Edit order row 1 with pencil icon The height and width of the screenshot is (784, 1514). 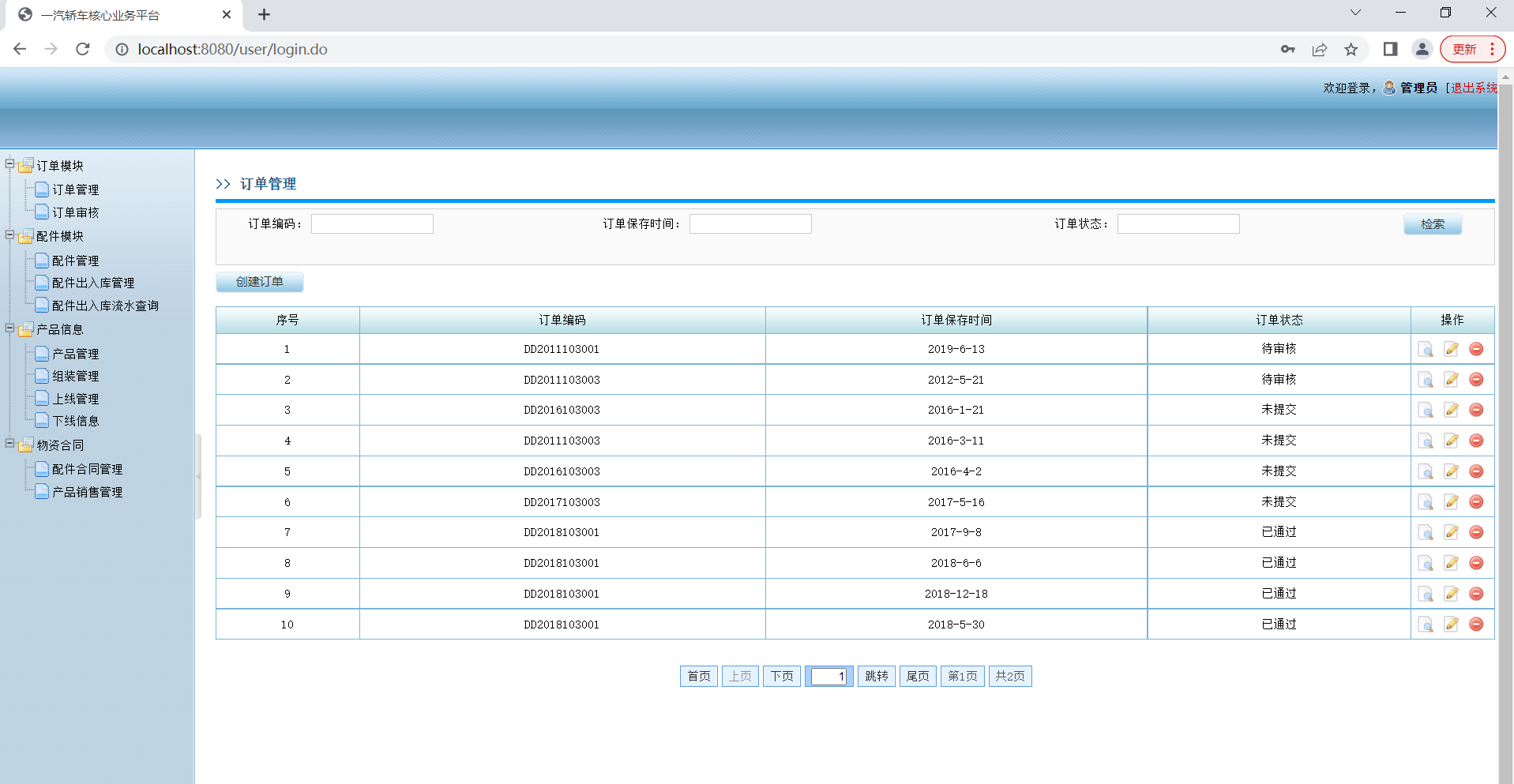click(x=1452, y=349)
